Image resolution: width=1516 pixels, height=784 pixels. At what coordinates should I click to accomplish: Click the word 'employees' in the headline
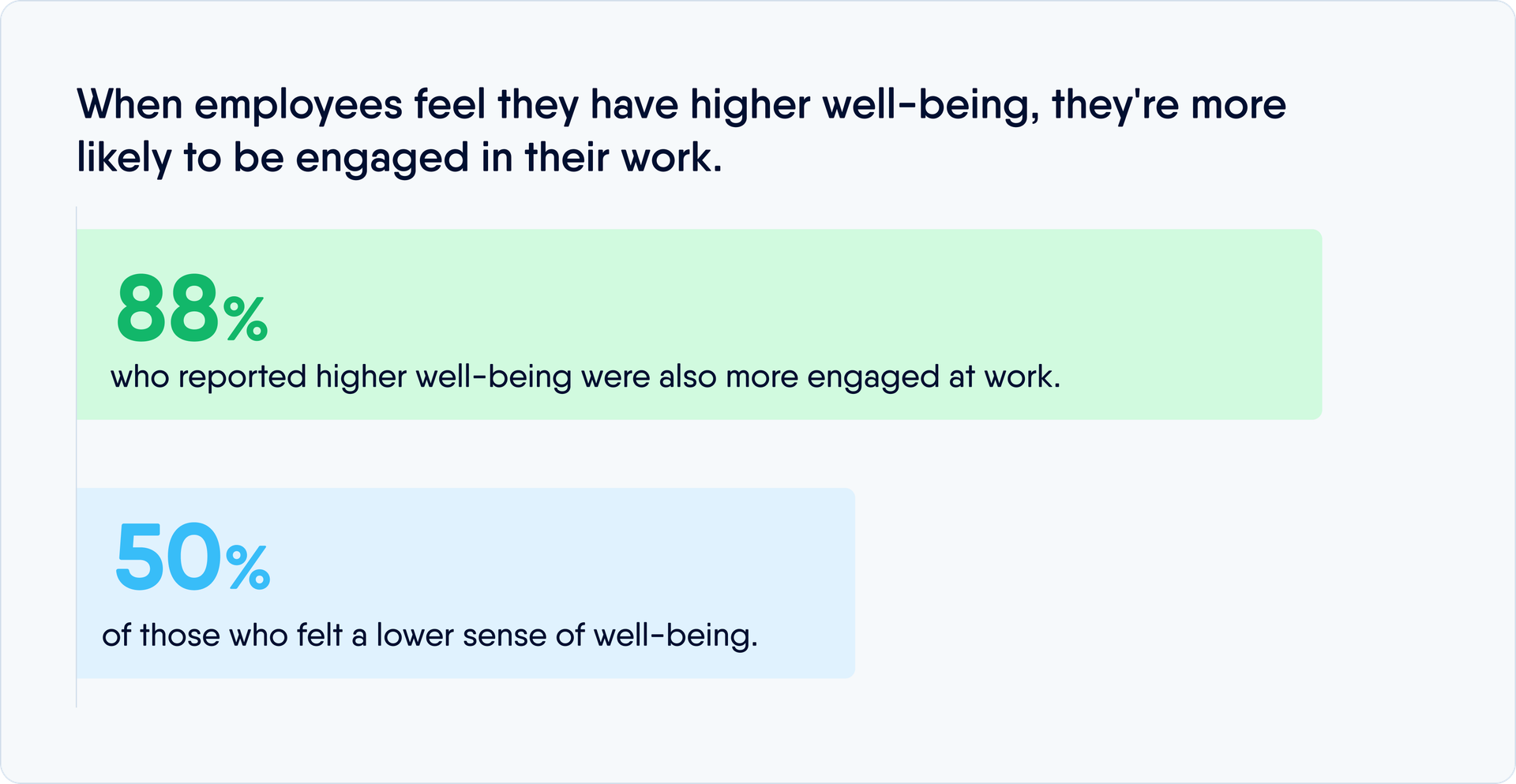click(x=298, y=107)
